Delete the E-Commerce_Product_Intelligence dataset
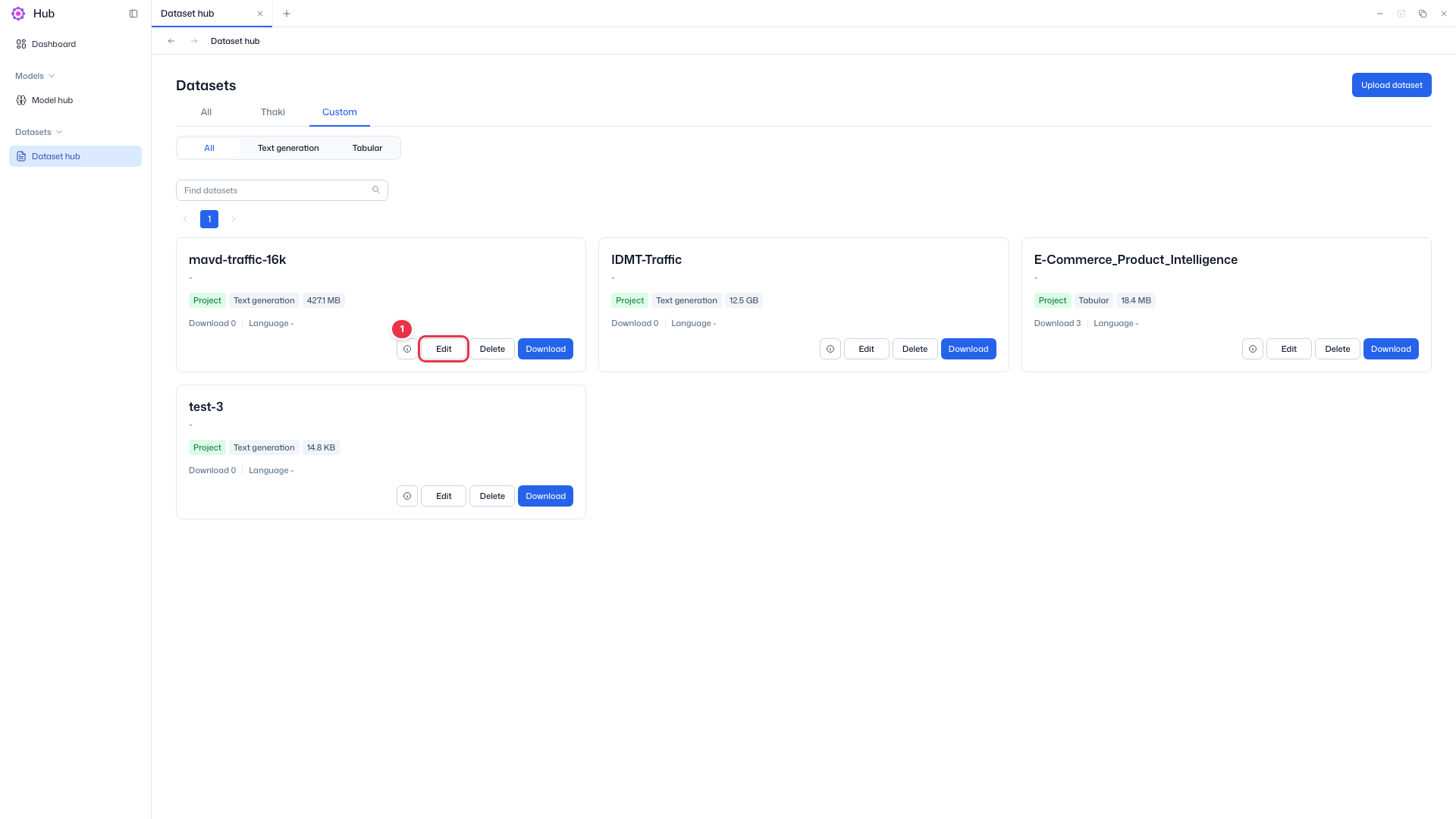Viewport: 1456px width, 819px height. click(x=1338, y=349)
